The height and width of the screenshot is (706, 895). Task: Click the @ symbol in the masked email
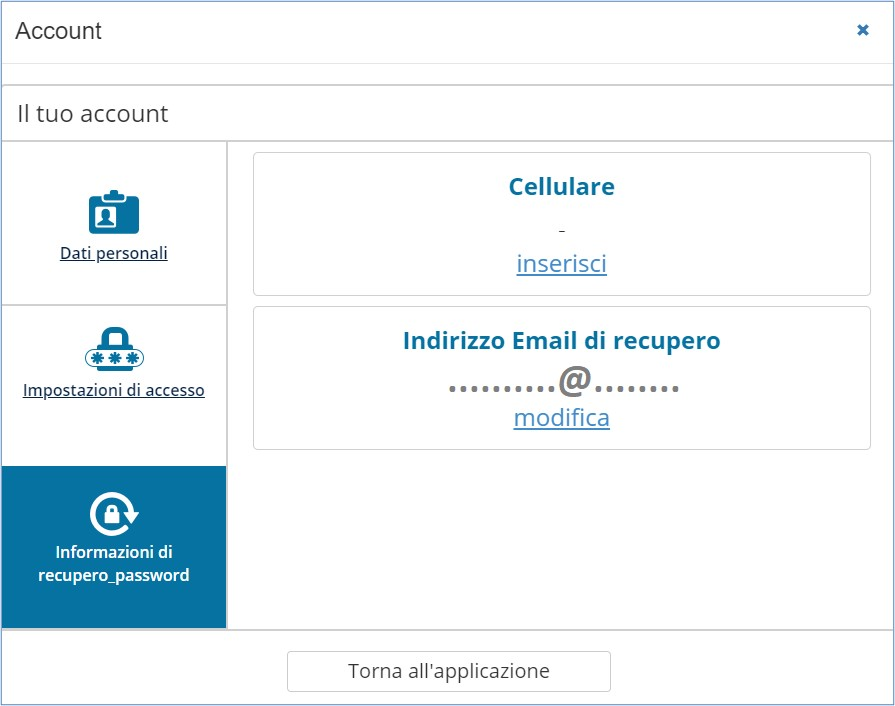pyautogui.click(x=575, y=382)
